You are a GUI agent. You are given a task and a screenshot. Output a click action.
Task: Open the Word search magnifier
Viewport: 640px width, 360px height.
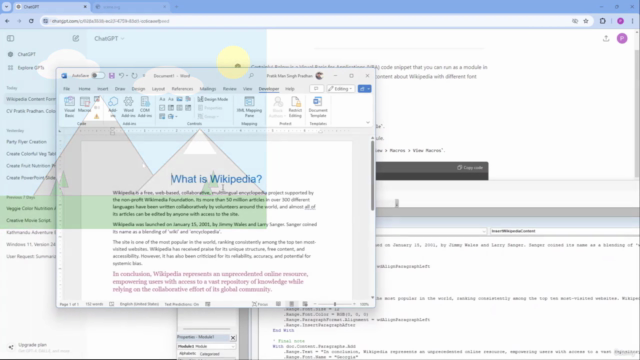251,76
